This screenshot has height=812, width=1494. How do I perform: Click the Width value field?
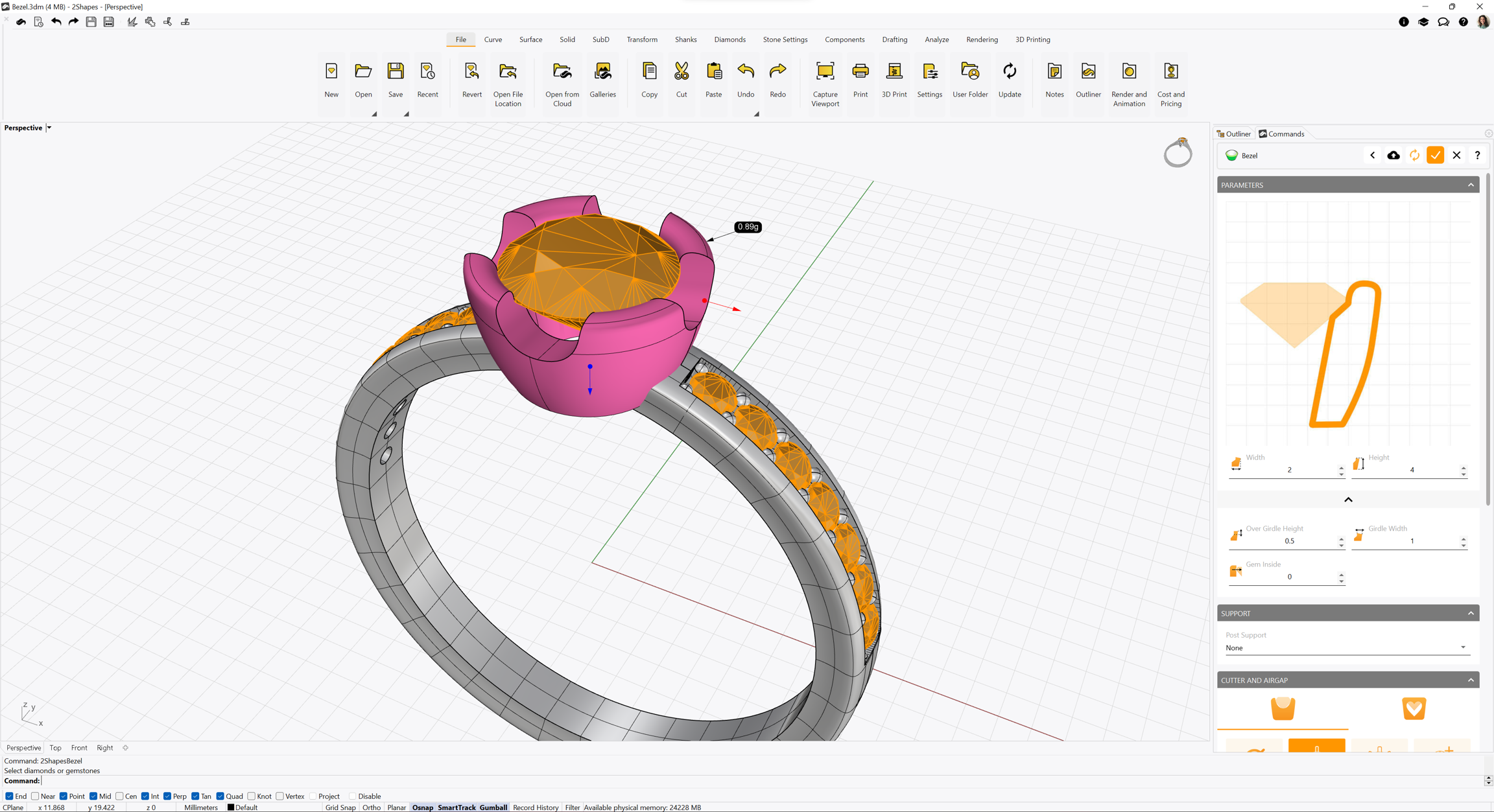point(1288,470)
